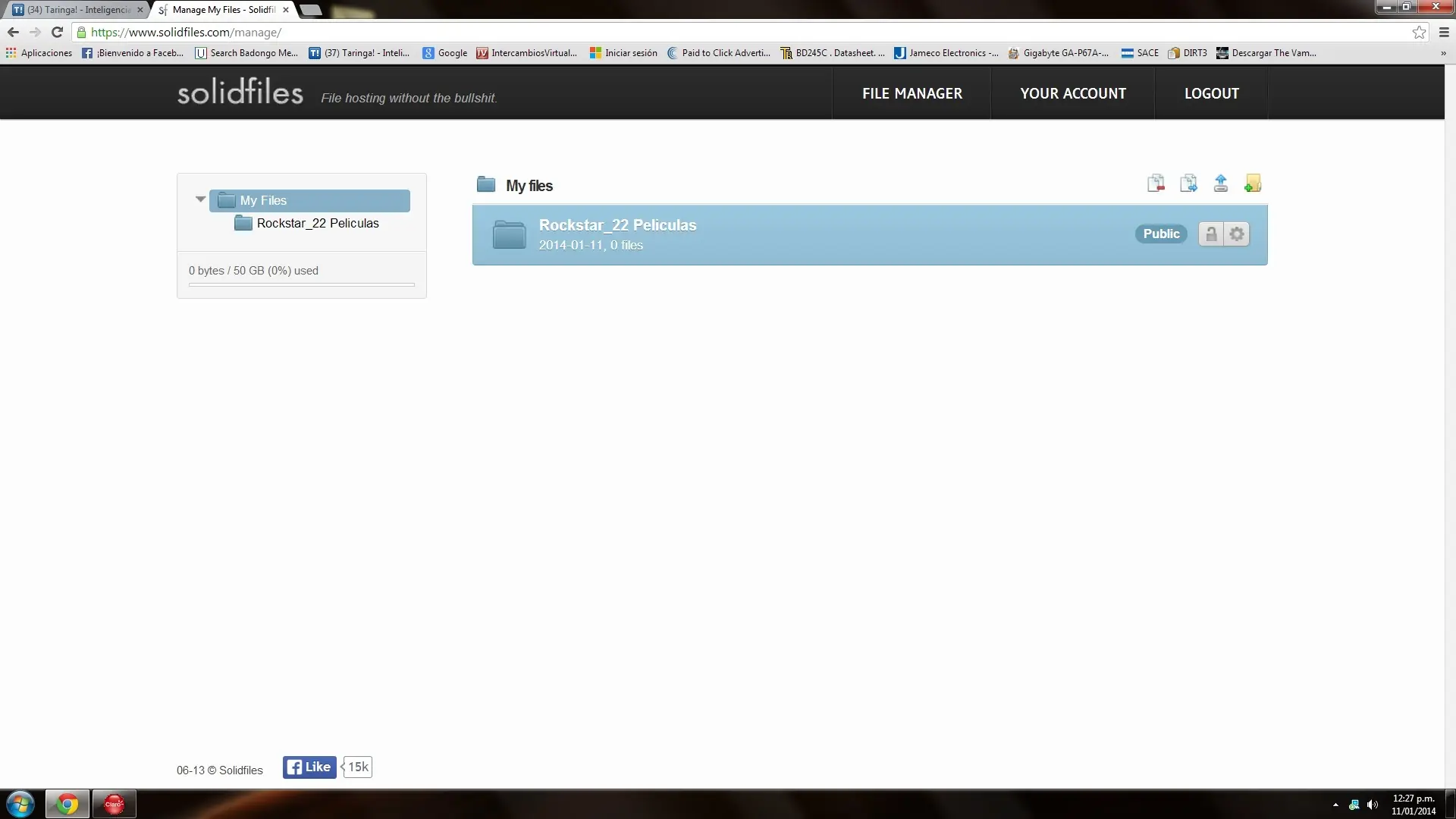Open the Chrome menu icon

tap(1444, 32)
